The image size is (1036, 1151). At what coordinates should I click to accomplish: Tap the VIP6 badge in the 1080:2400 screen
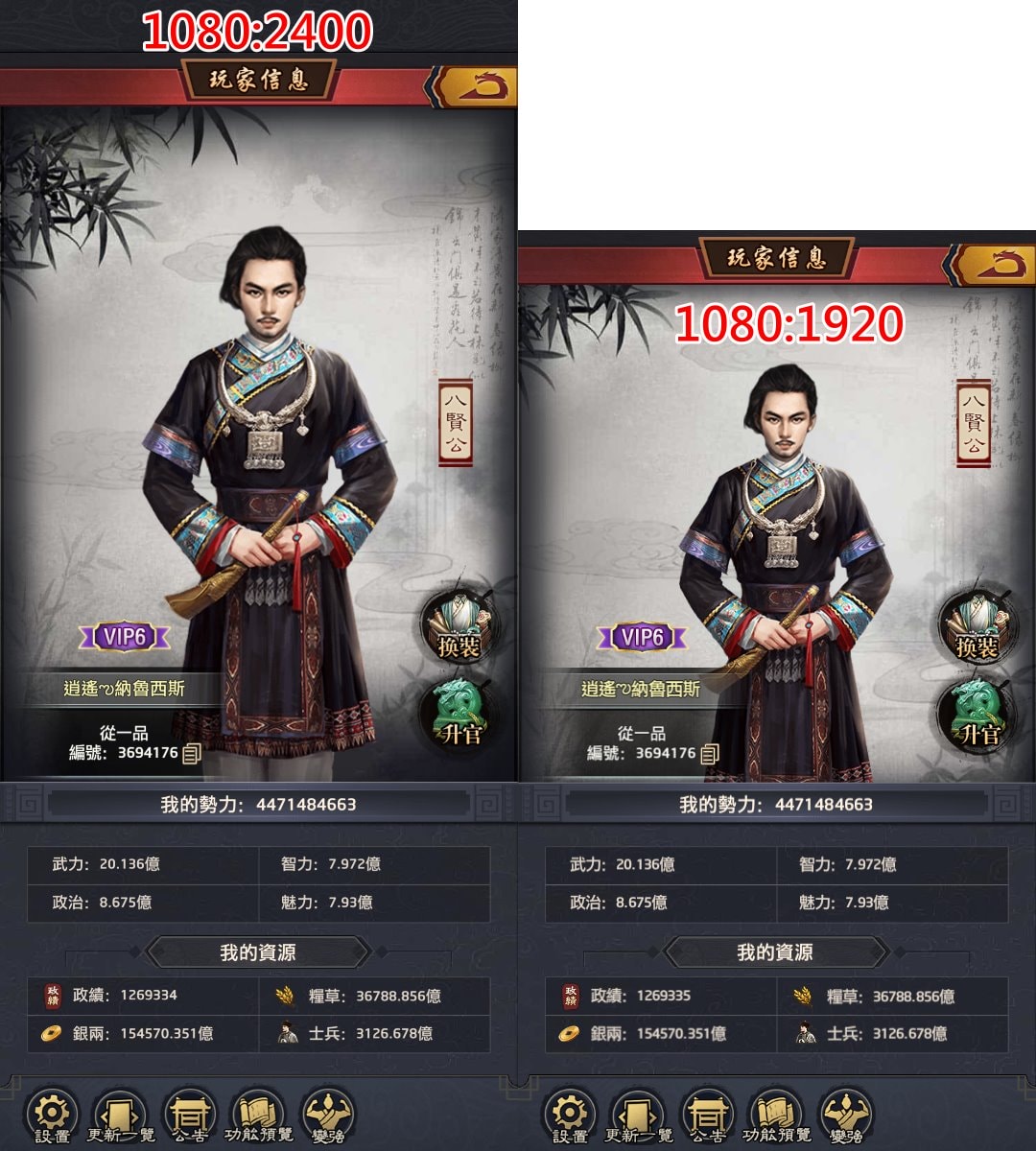tap(125, 637)
